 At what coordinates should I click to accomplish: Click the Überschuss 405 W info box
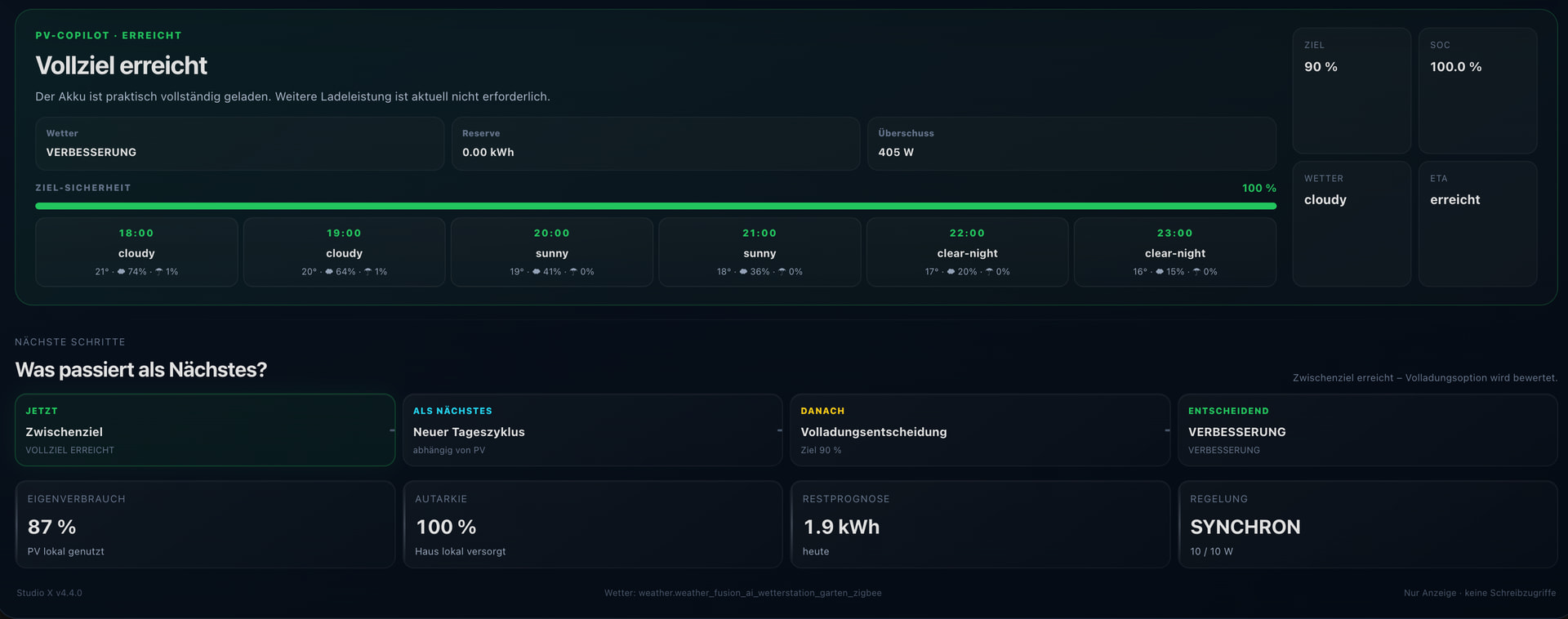pos(1071,144)
